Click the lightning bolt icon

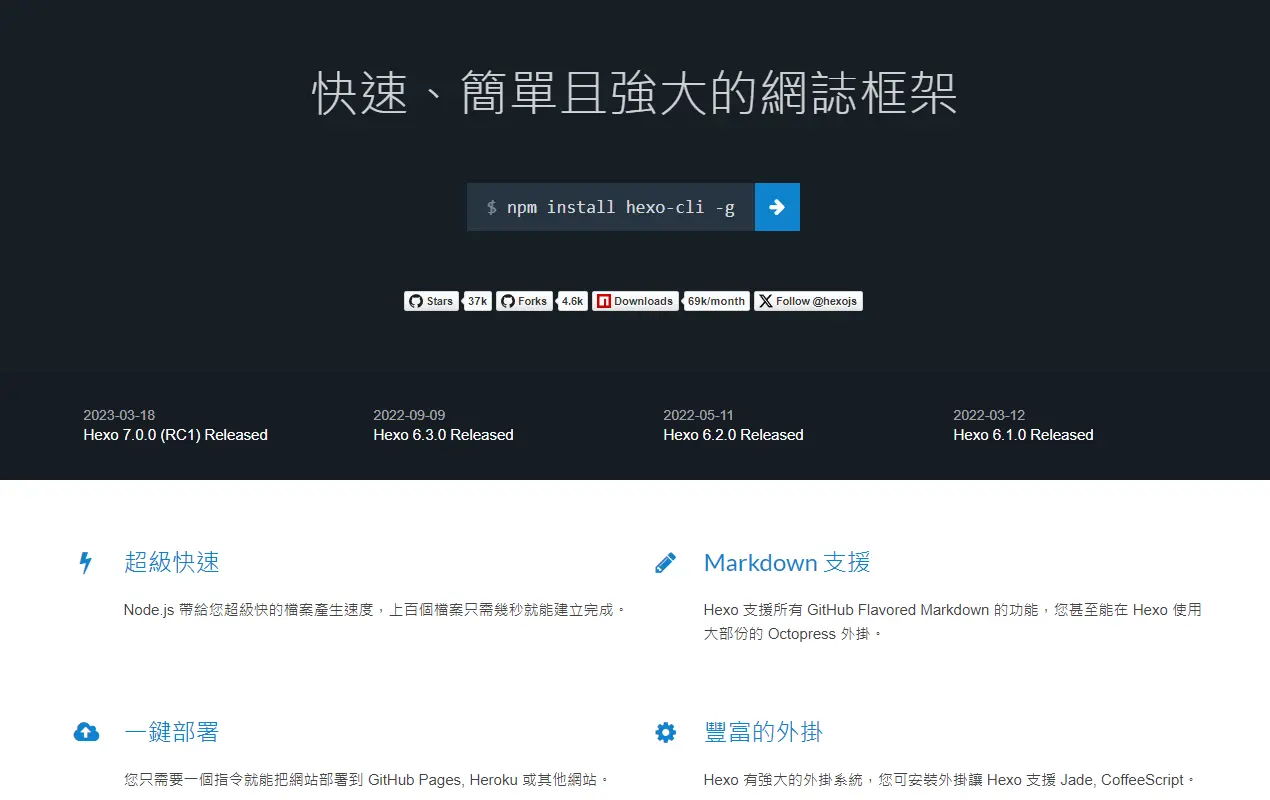pos(86,563)
